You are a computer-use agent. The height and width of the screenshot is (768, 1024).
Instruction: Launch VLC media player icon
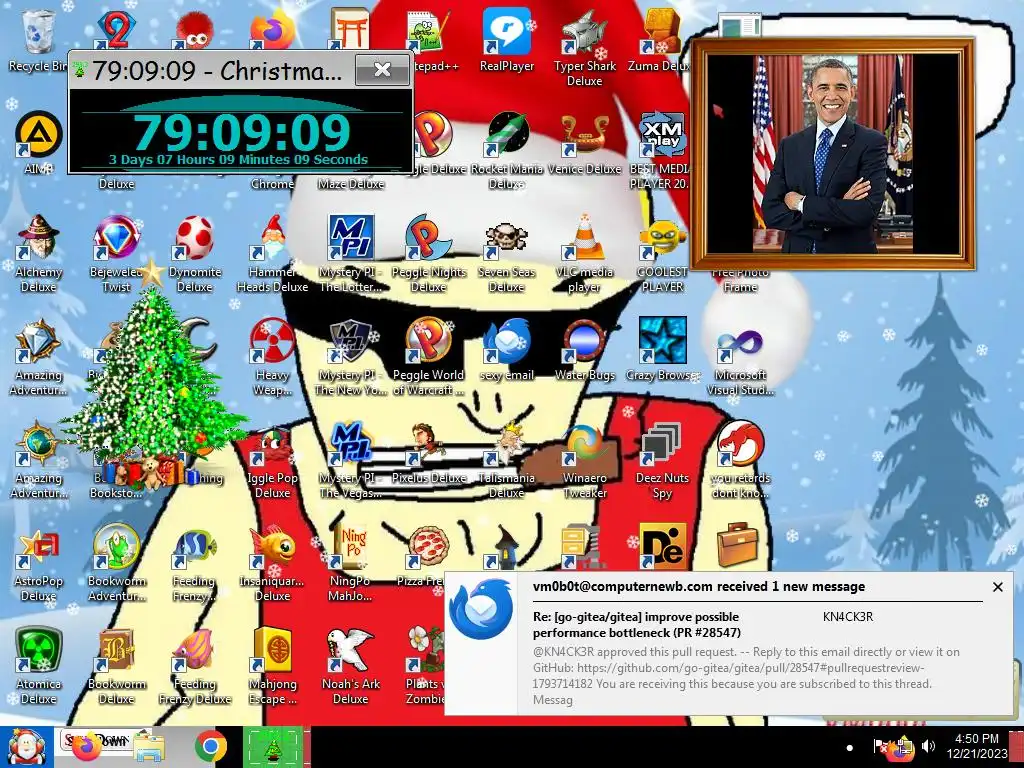coord(584,253)
